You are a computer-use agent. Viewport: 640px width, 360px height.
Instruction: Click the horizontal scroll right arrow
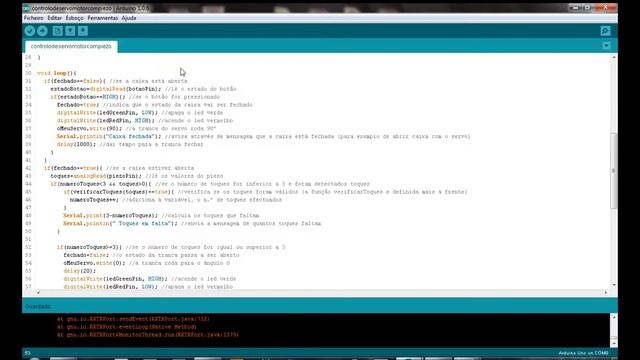(605, 292)
